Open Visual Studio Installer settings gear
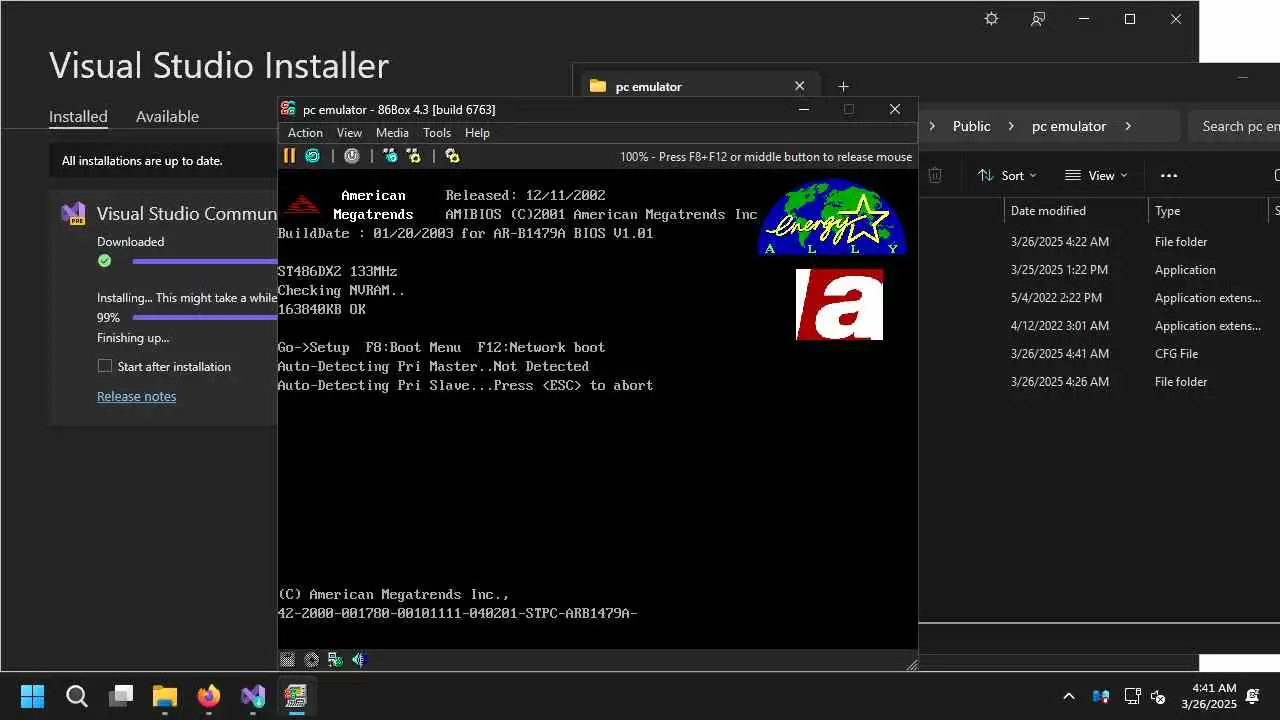Image resolution: width=1280 pixels, height=720 pixels. tap(991, 19)
